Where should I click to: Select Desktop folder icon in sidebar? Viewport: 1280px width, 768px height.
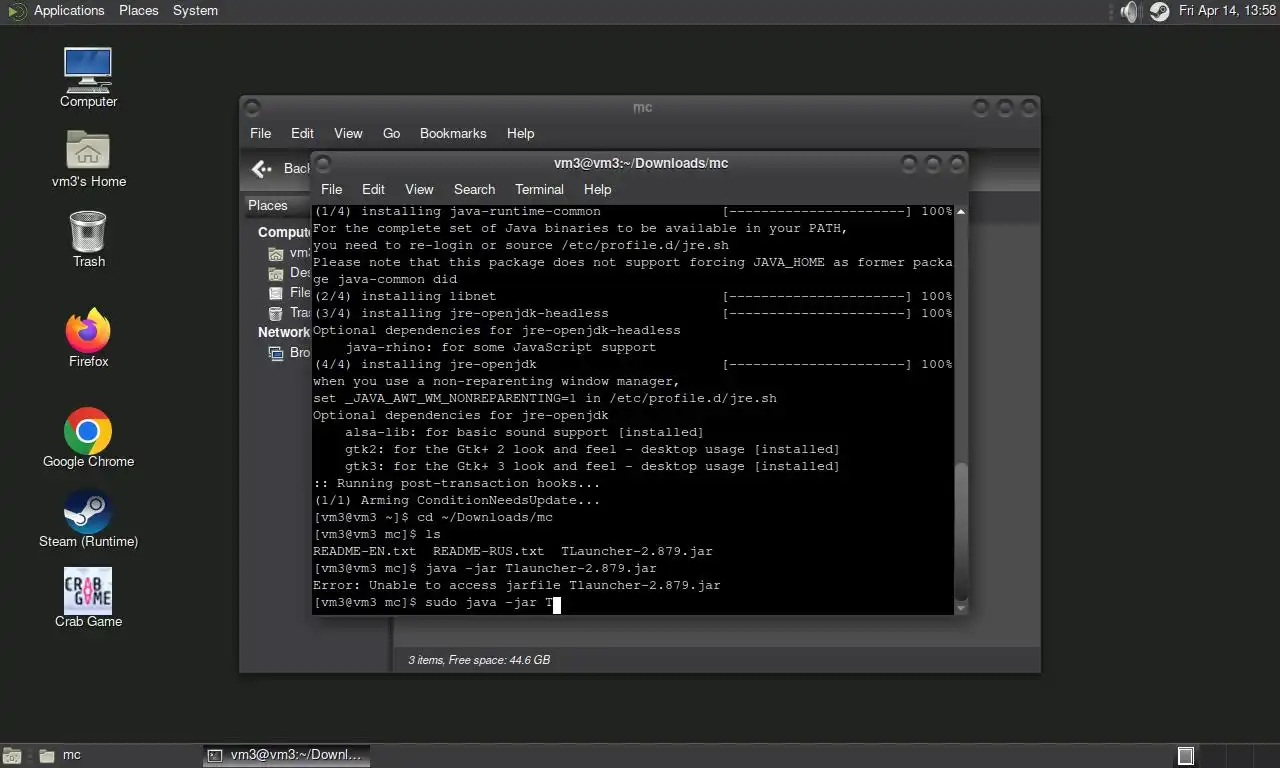276,273
